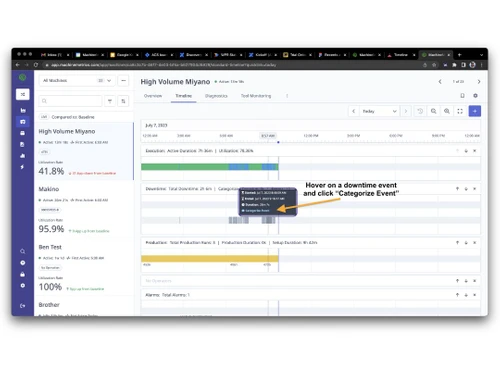This screenshot has height=375, width=500.
Task: Go to previous machine with left chevron
Action: pos(440,82)
